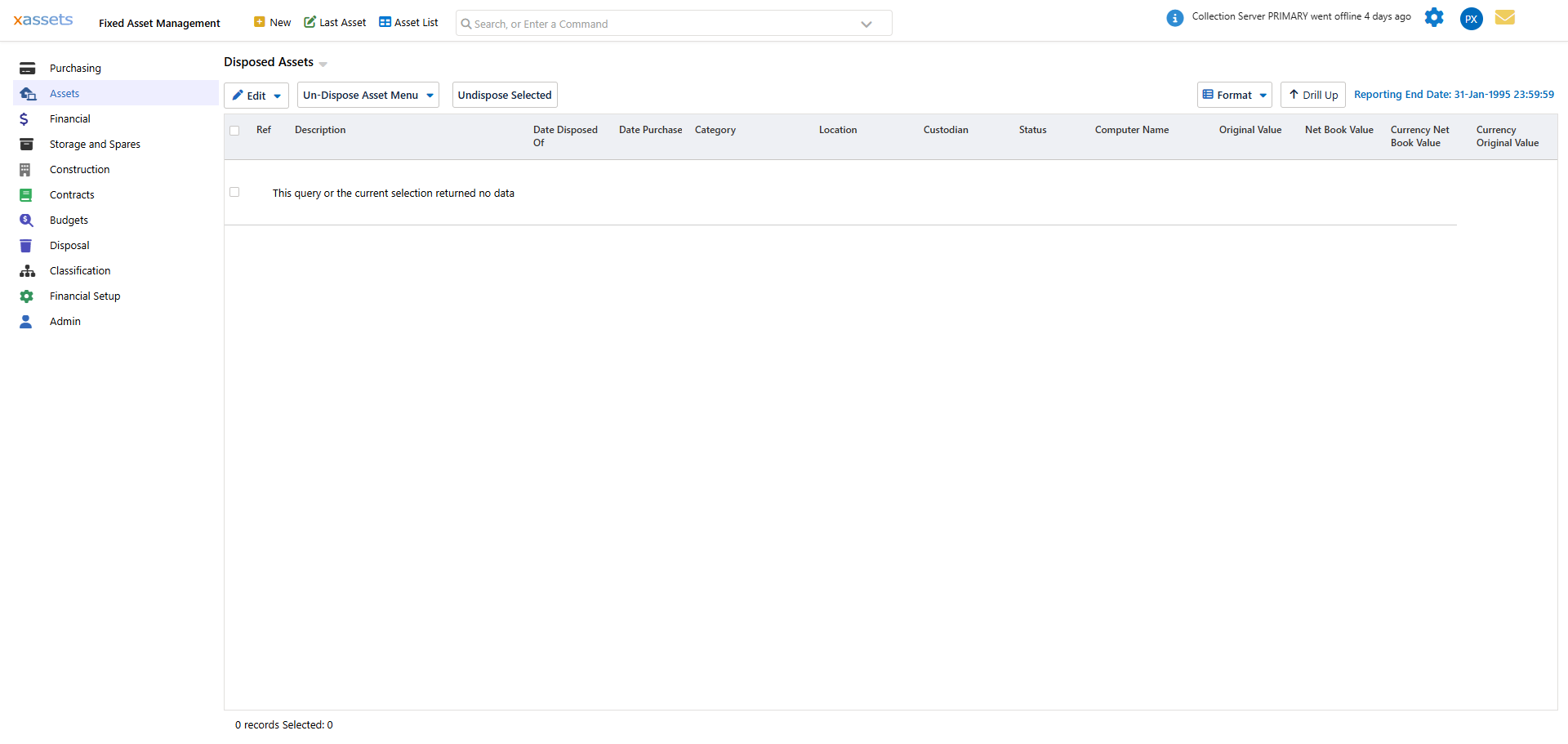The width and height of the screenshot is (1568, 744).
Task: Select the Assets sidebar icon
Action: coord(27,93)
